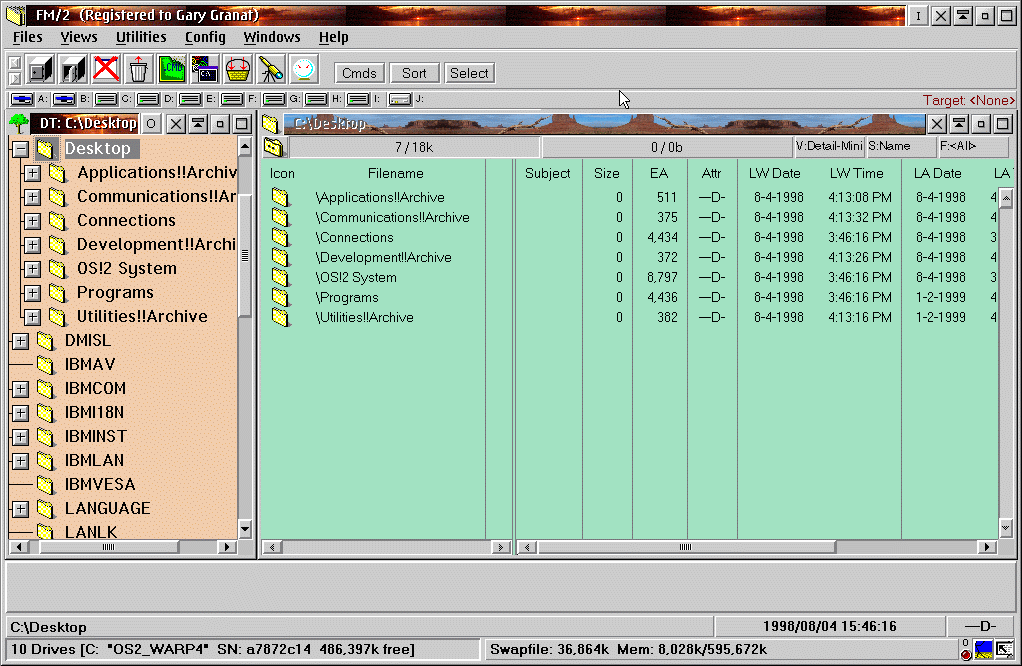Collapse the Desktop tree node
1022x666 pixels.
(20, 149)
